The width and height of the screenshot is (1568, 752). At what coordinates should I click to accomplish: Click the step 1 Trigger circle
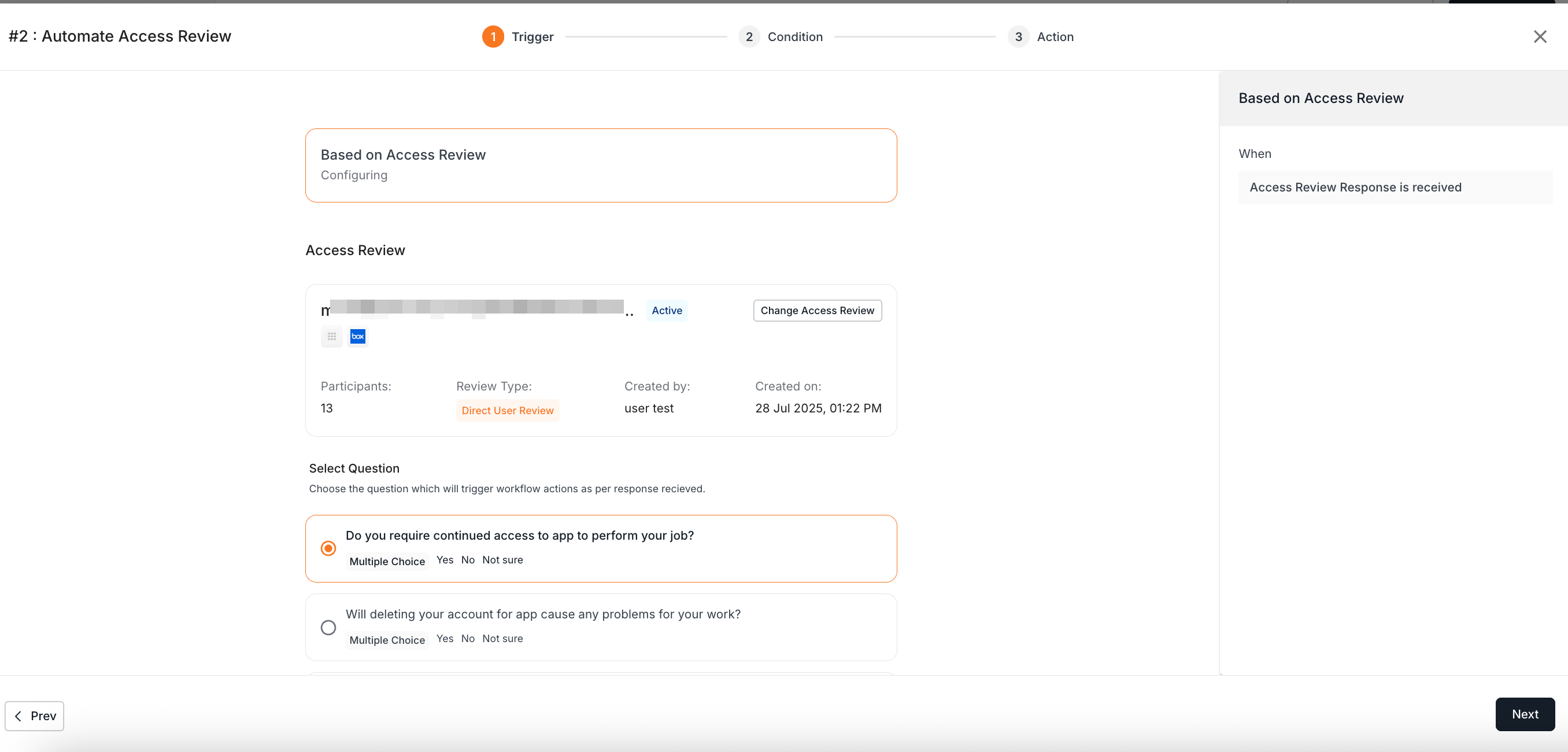493,36
